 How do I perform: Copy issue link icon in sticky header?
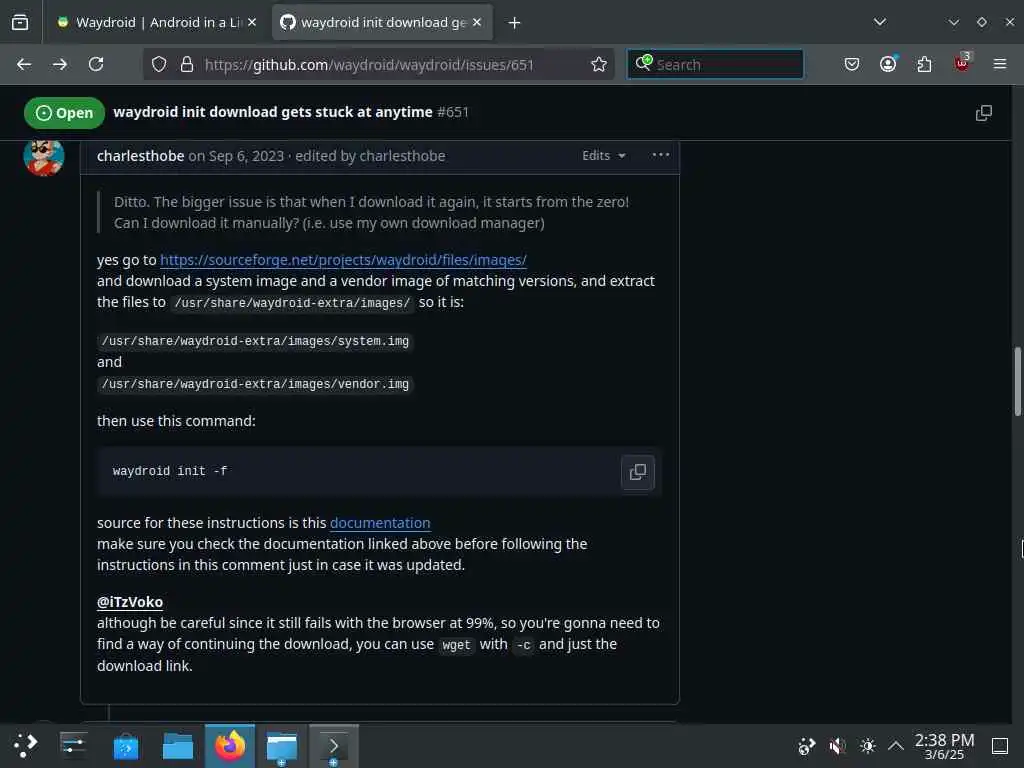click(x=984, y=113)
